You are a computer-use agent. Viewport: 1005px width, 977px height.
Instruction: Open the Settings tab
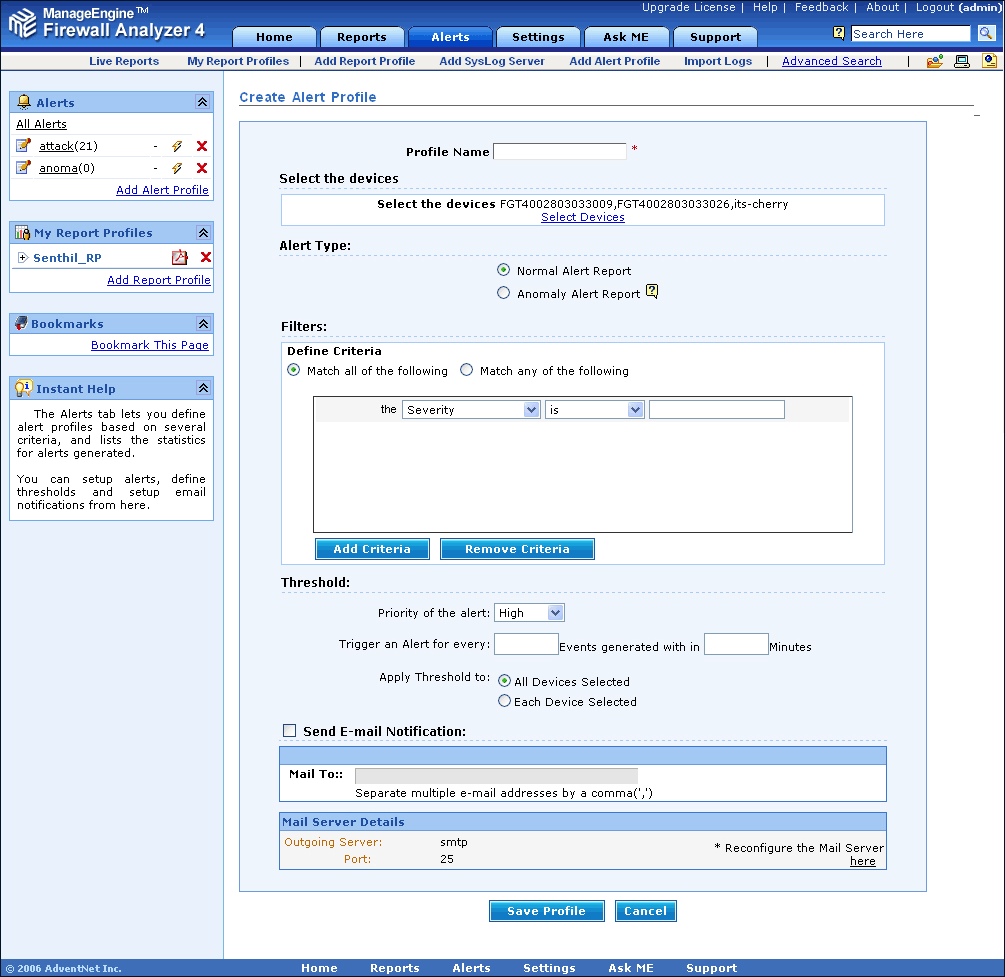pos(538,37)
